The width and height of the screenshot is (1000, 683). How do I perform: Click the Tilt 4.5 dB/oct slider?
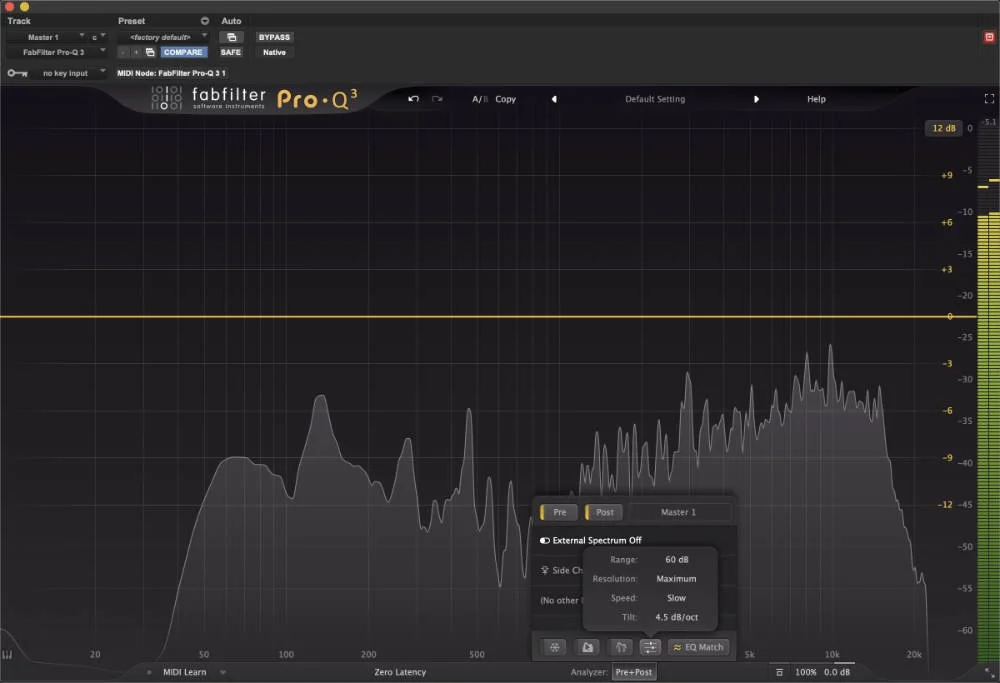[676, 617]
